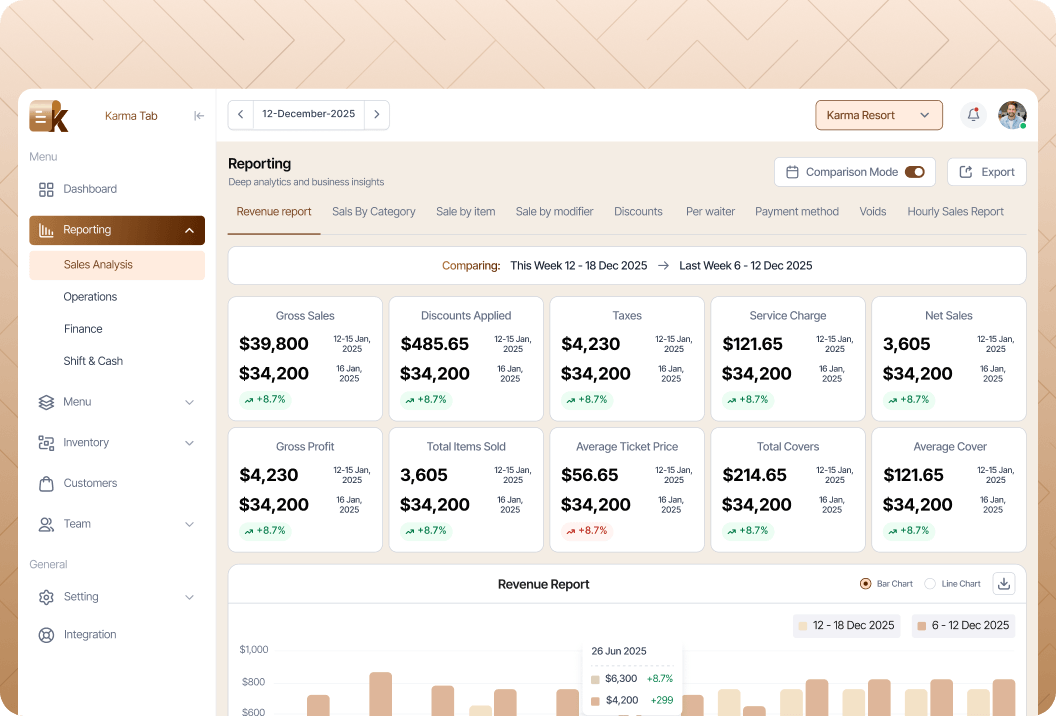Switch to Revenue report tab

click(273, 211)
